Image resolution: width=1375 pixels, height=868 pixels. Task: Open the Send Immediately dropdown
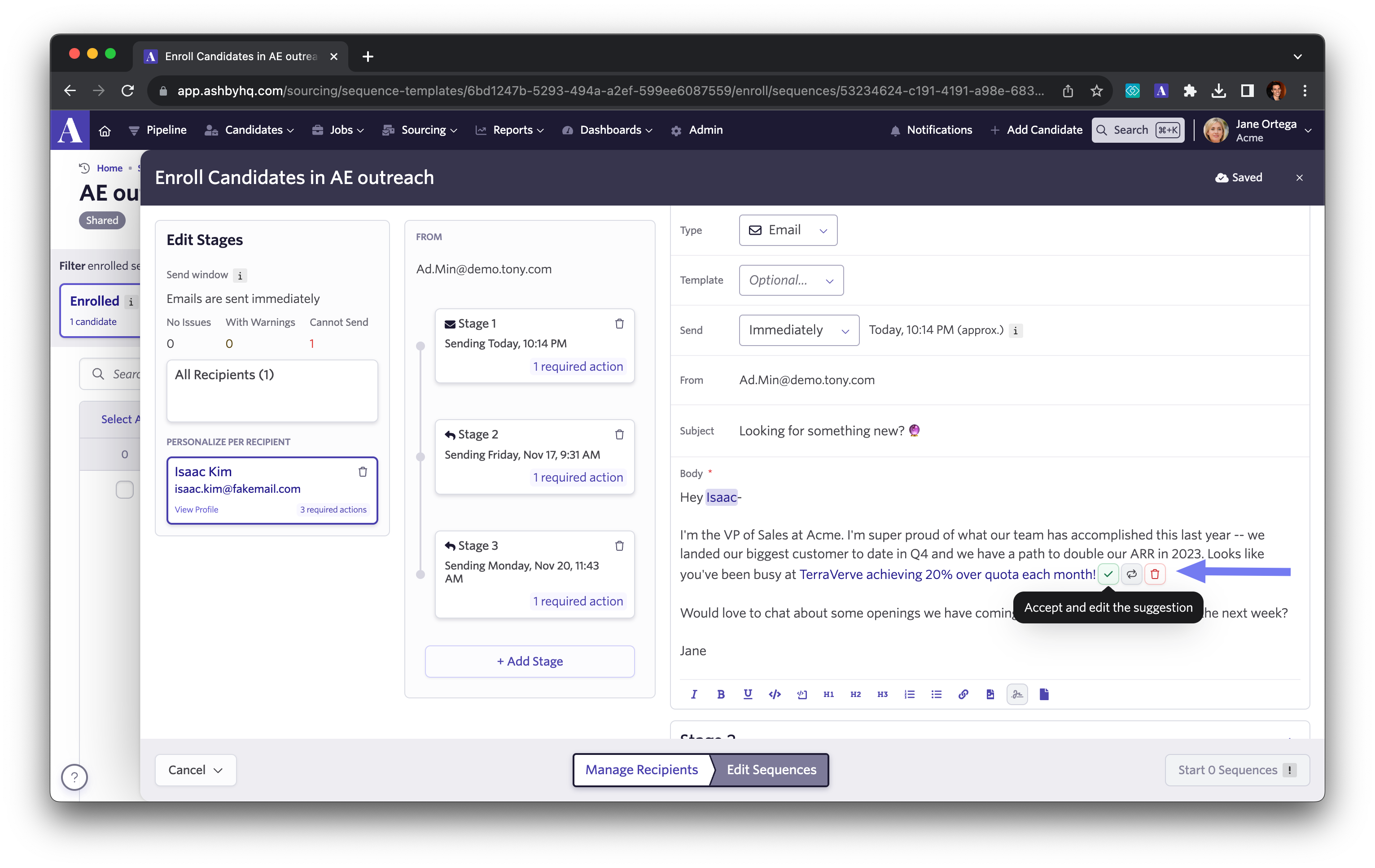(x=798, y=330)
